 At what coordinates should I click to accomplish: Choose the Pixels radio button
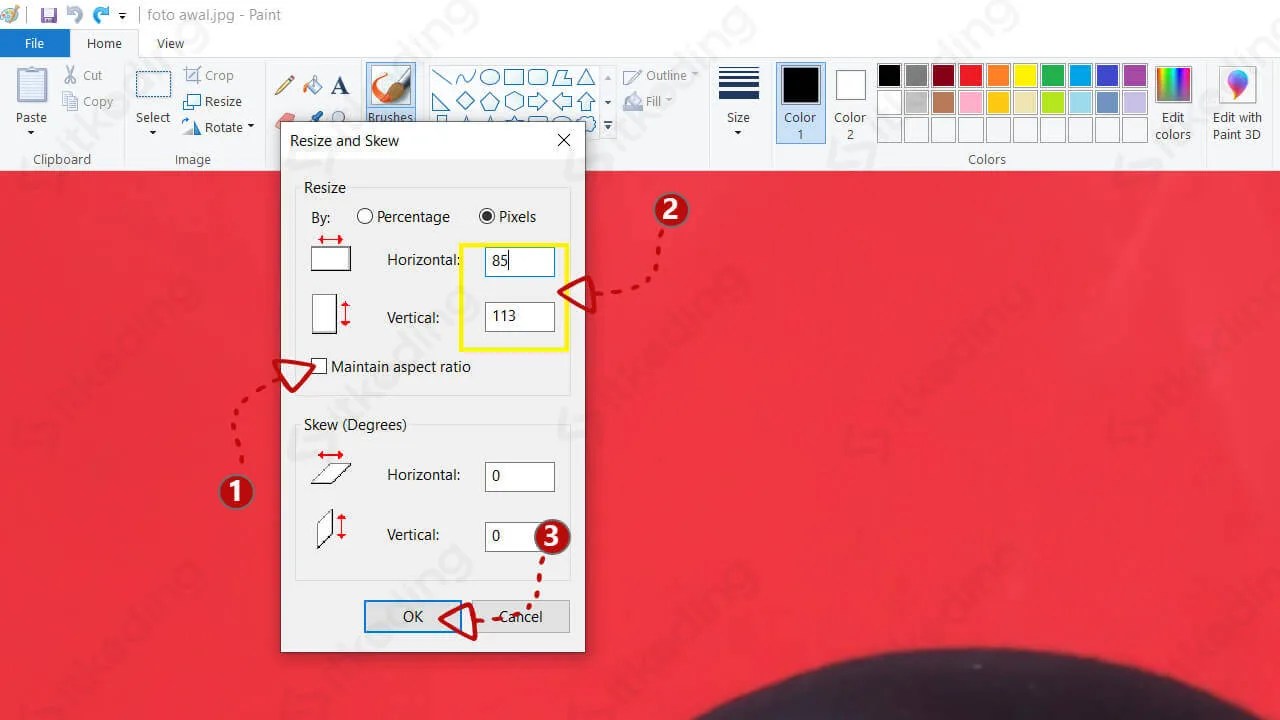(508, 217)
